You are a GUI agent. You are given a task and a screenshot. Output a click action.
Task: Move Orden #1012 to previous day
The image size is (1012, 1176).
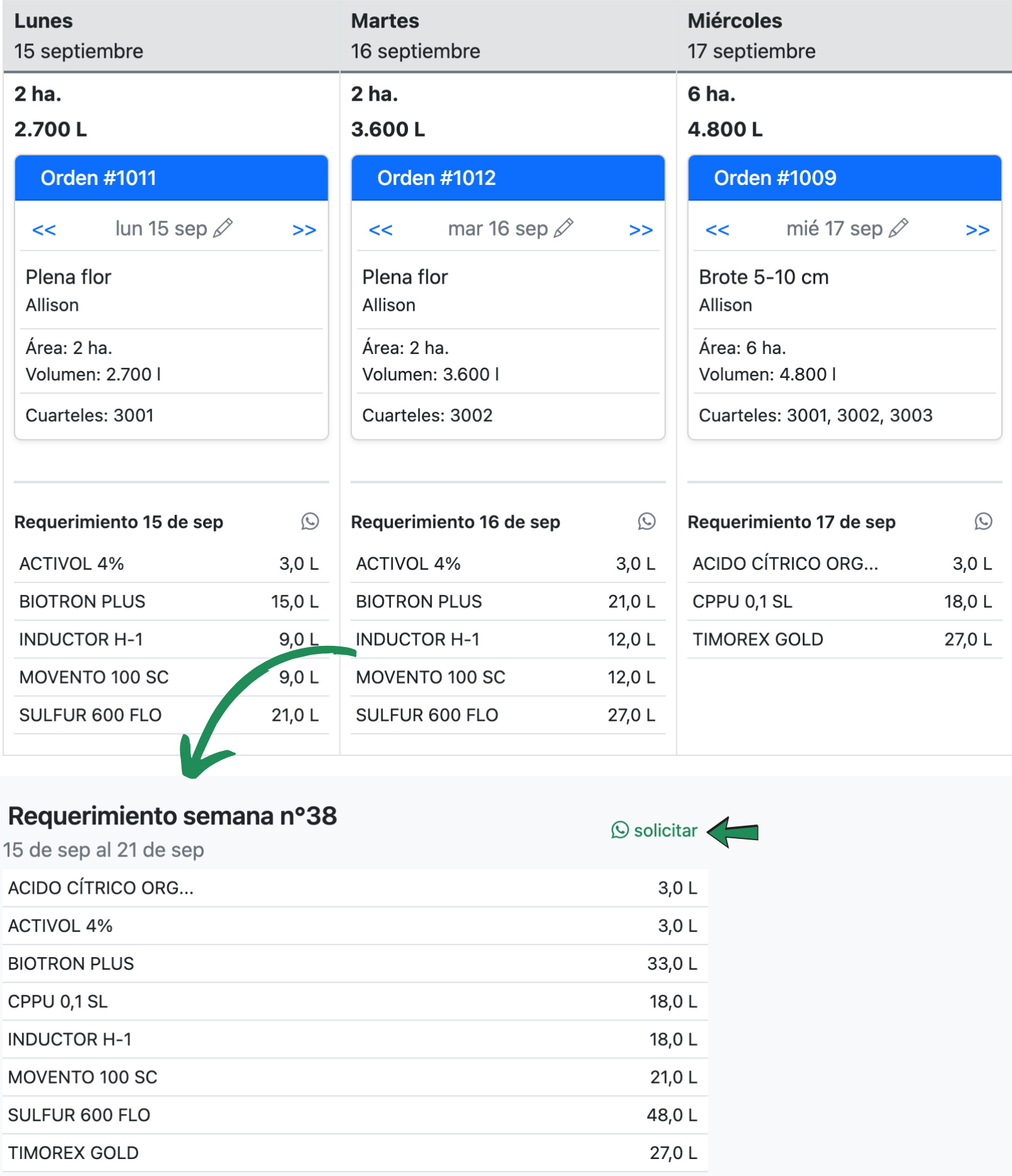[x=381, y=230]
